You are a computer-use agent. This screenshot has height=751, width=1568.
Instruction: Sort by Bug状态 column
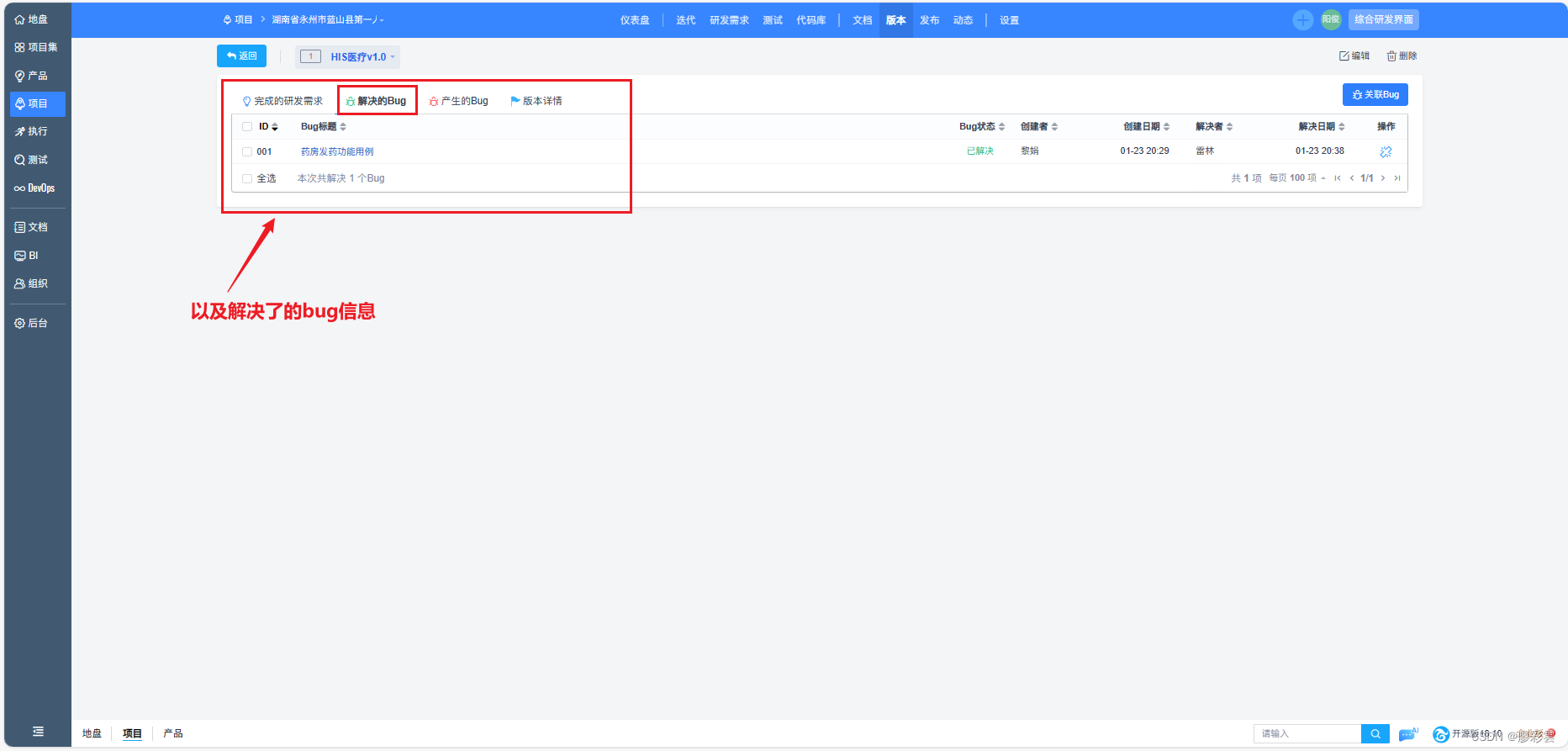[982, 127]
